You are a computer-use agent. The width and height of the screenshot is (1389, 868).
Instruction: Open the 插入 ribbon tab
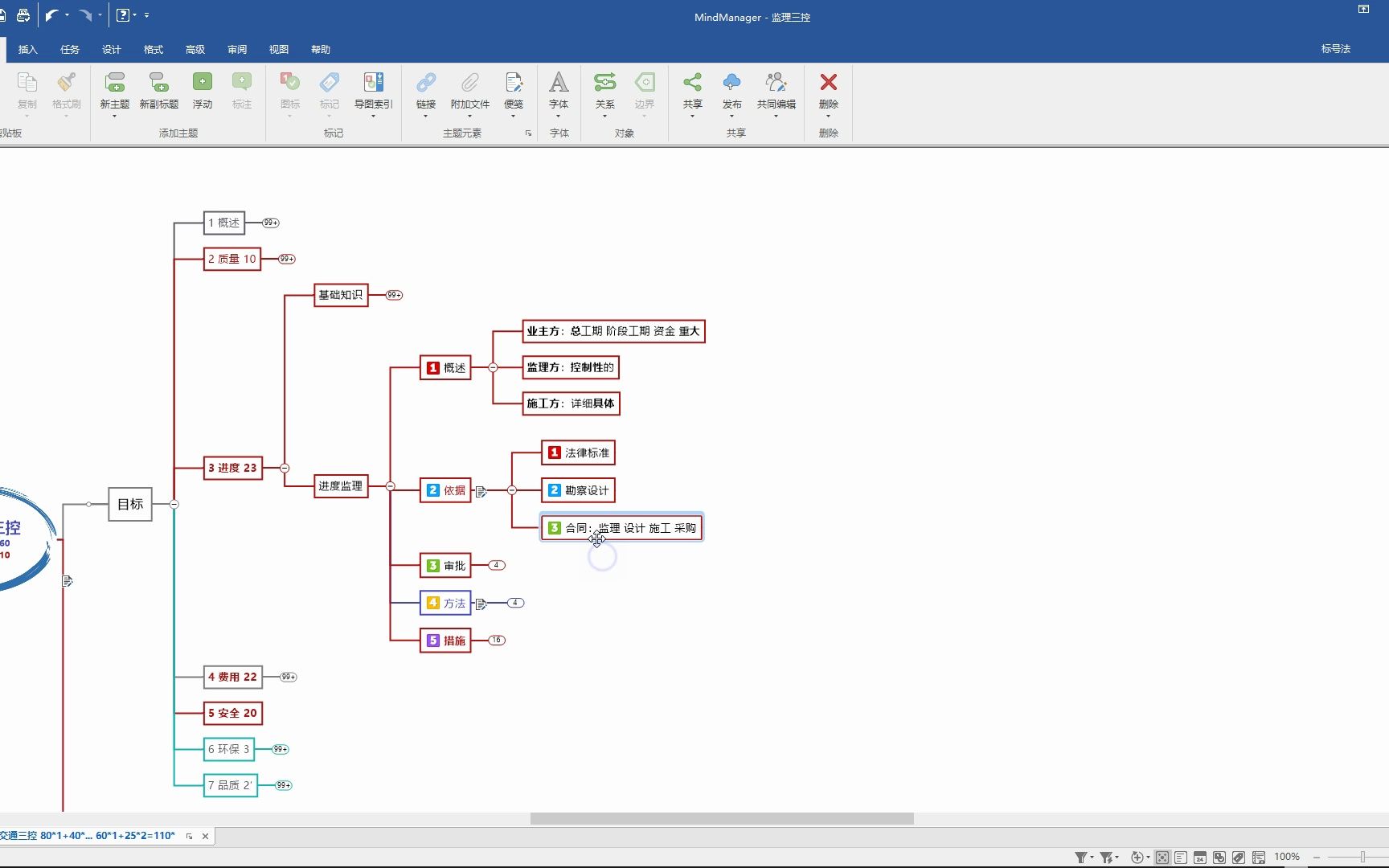(28, 50)
